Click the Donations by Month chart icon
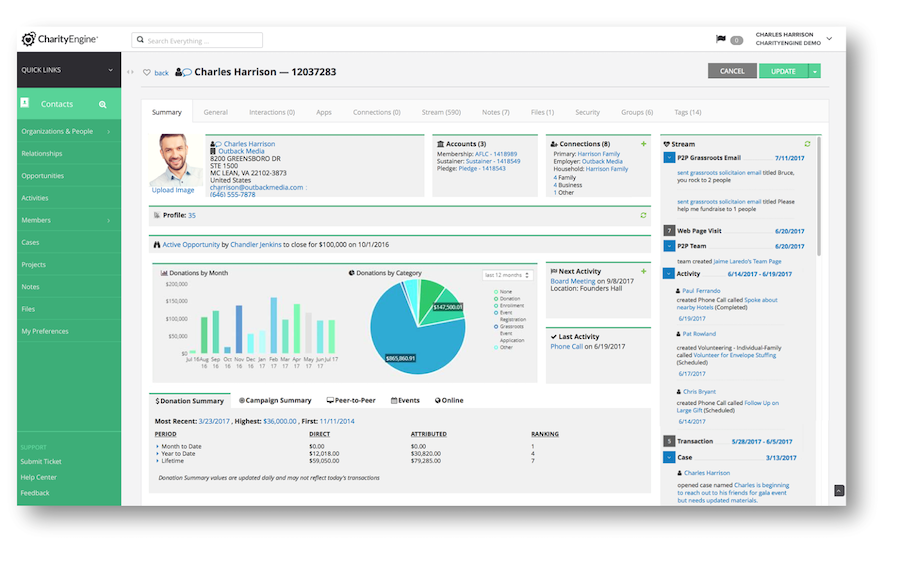The width and height of the screenshot is (900, 584). coord(164,273)
